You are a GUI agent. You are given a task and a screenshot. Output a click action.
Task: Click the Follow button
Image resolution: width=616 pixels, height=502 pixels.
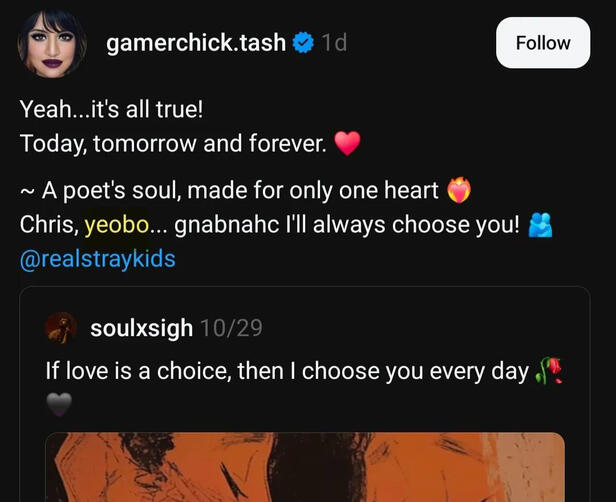[x=543, y=42]
